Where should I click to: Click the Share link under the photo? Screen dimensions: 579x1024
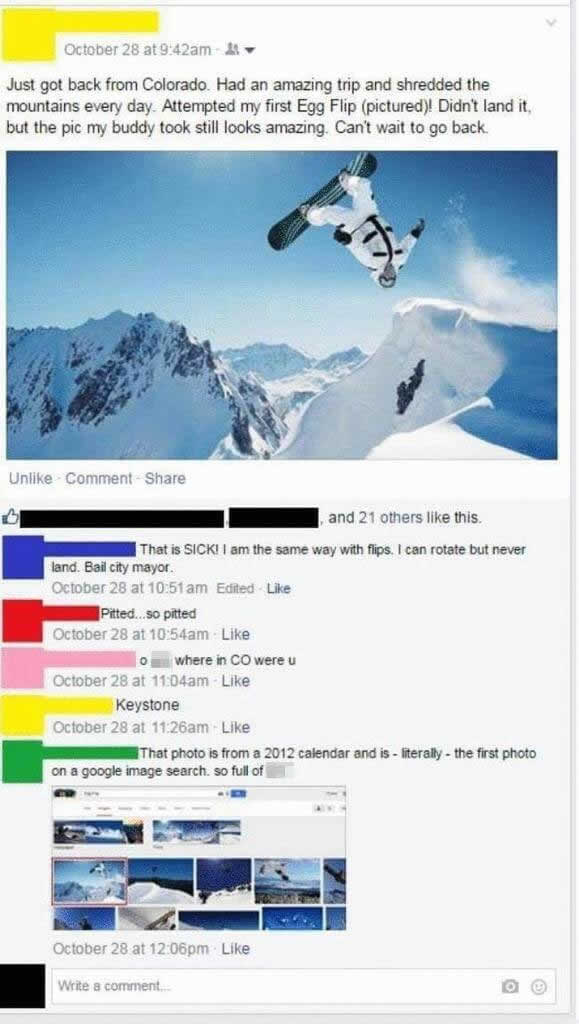[164, 479]
